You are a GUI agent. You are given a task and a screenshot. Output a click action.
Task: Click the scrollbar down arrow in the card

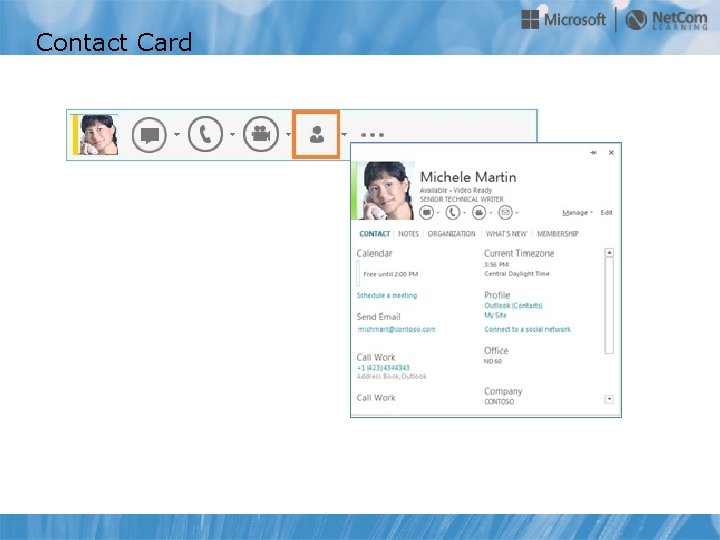(x=609, y=399)
